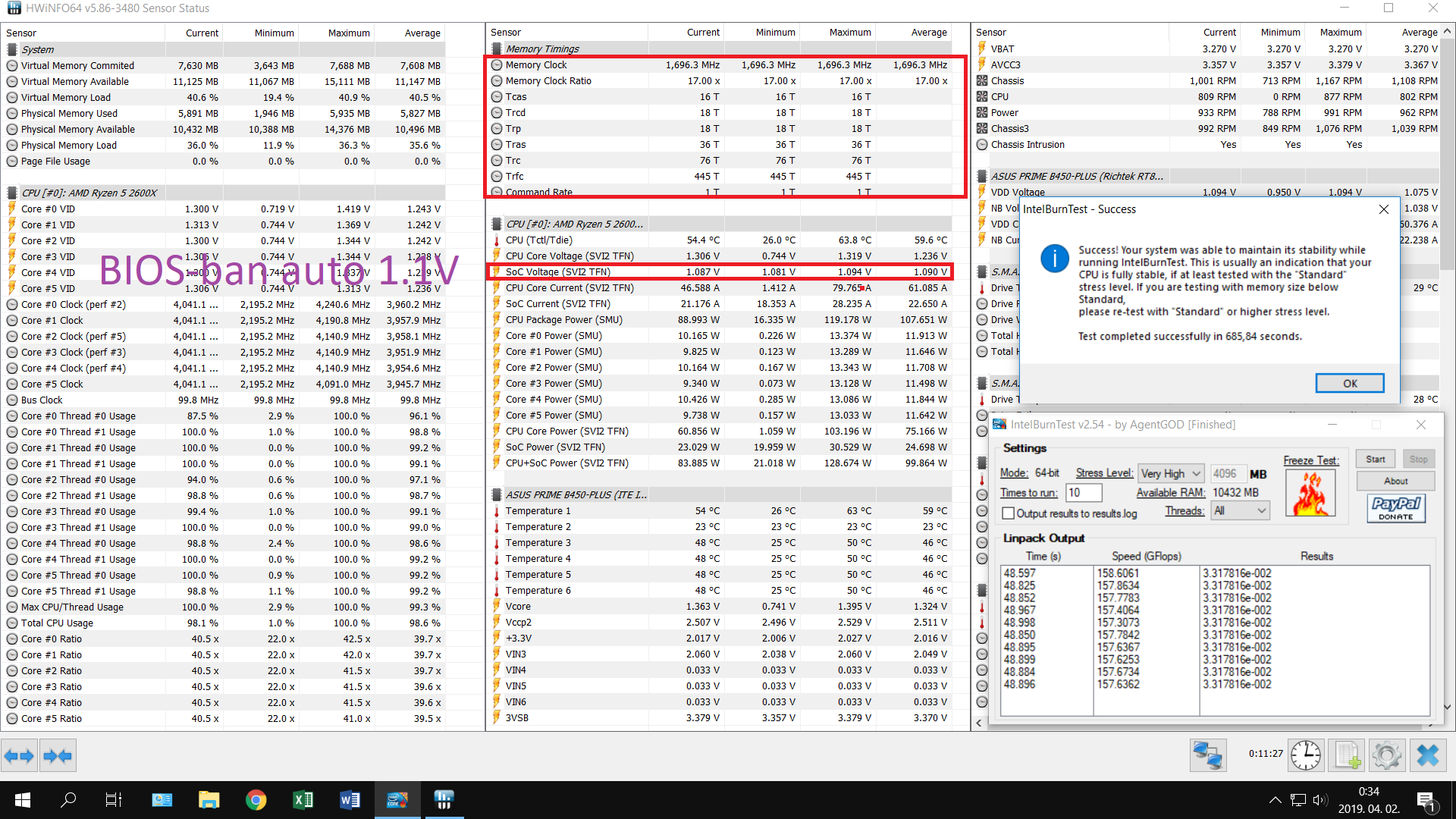Viewport: 1456px width, 819px height.
Task: Click the Memory Timings group header
Action: click(x=720, y=49)
